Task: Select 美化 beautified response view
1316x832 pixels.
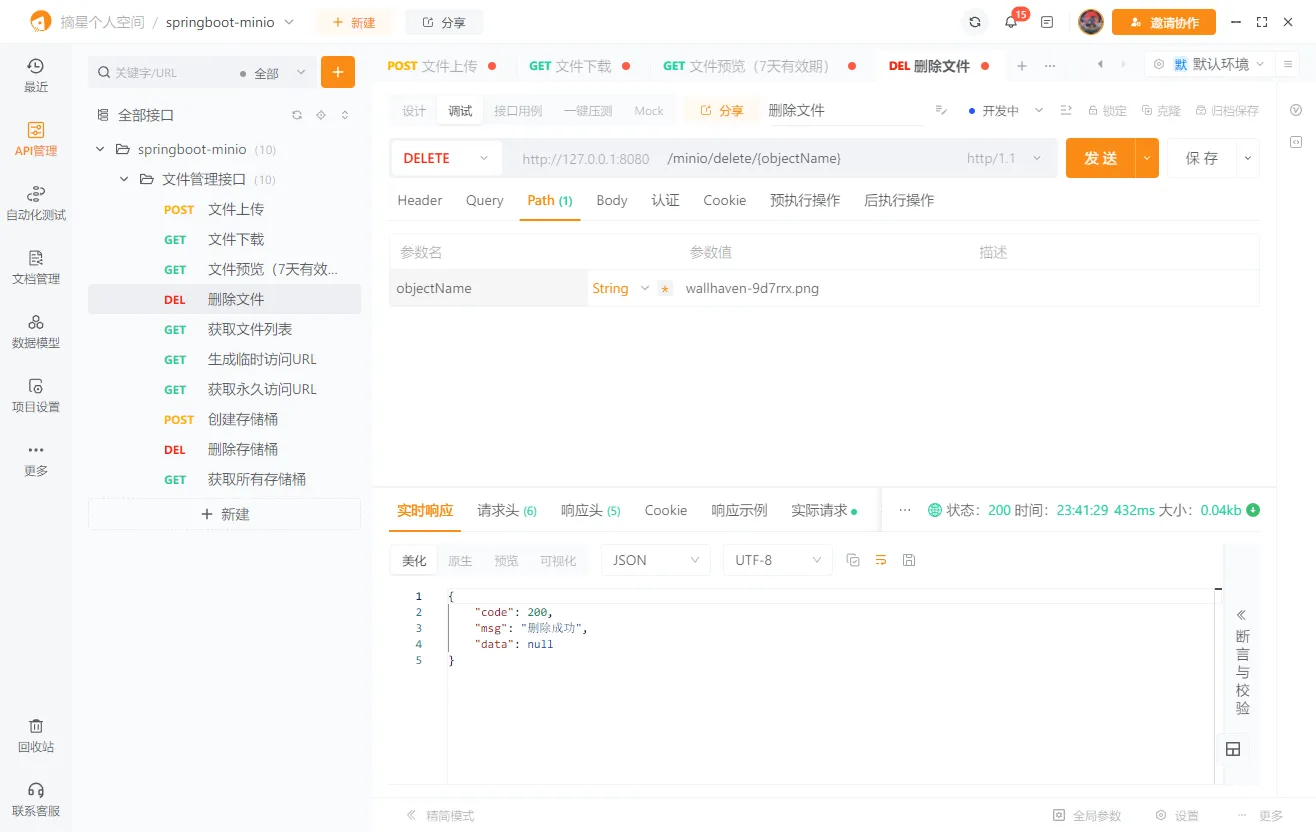Action: [414, 561]
